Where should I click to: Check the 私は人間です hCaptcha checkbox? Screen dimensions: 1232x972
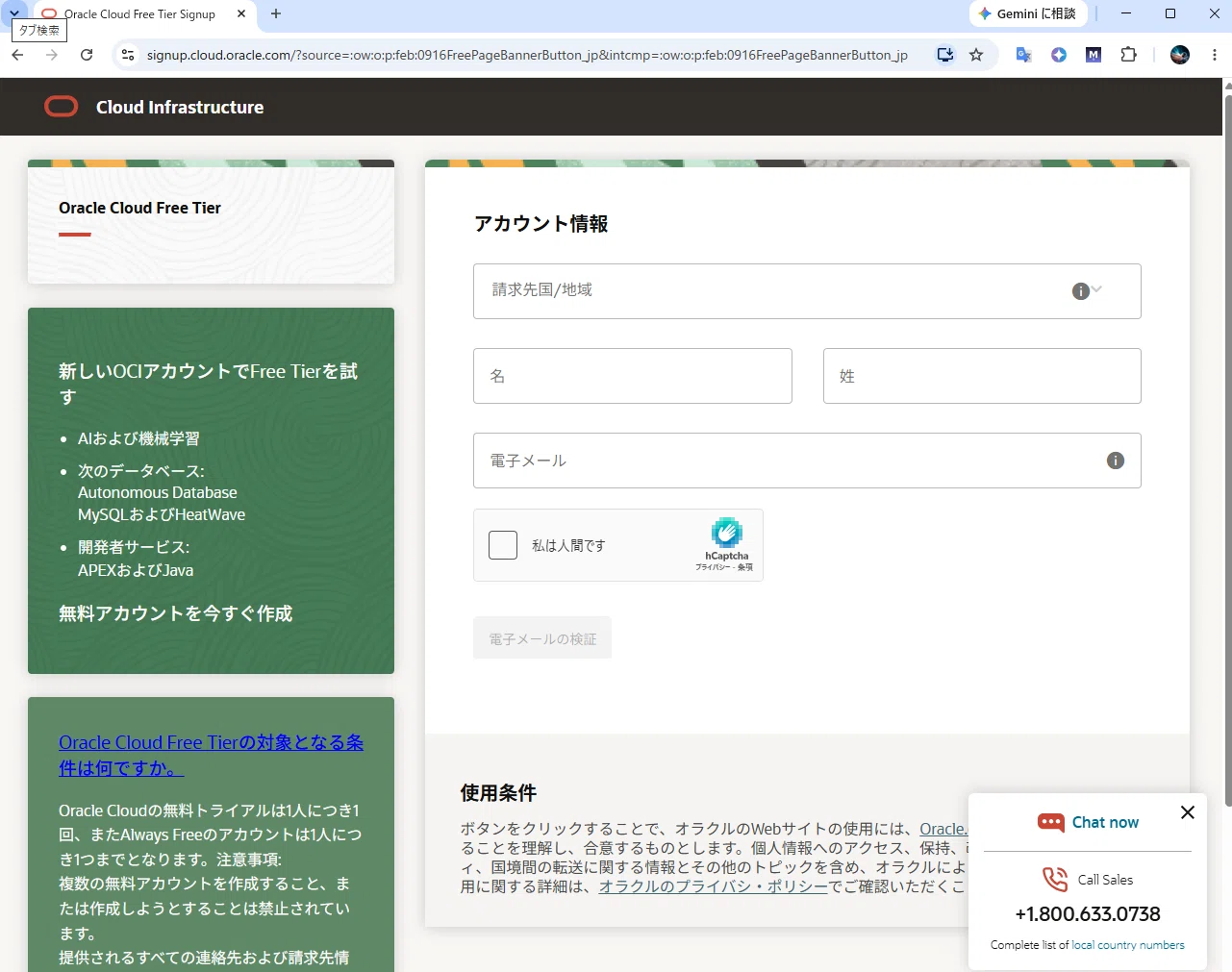503,545
